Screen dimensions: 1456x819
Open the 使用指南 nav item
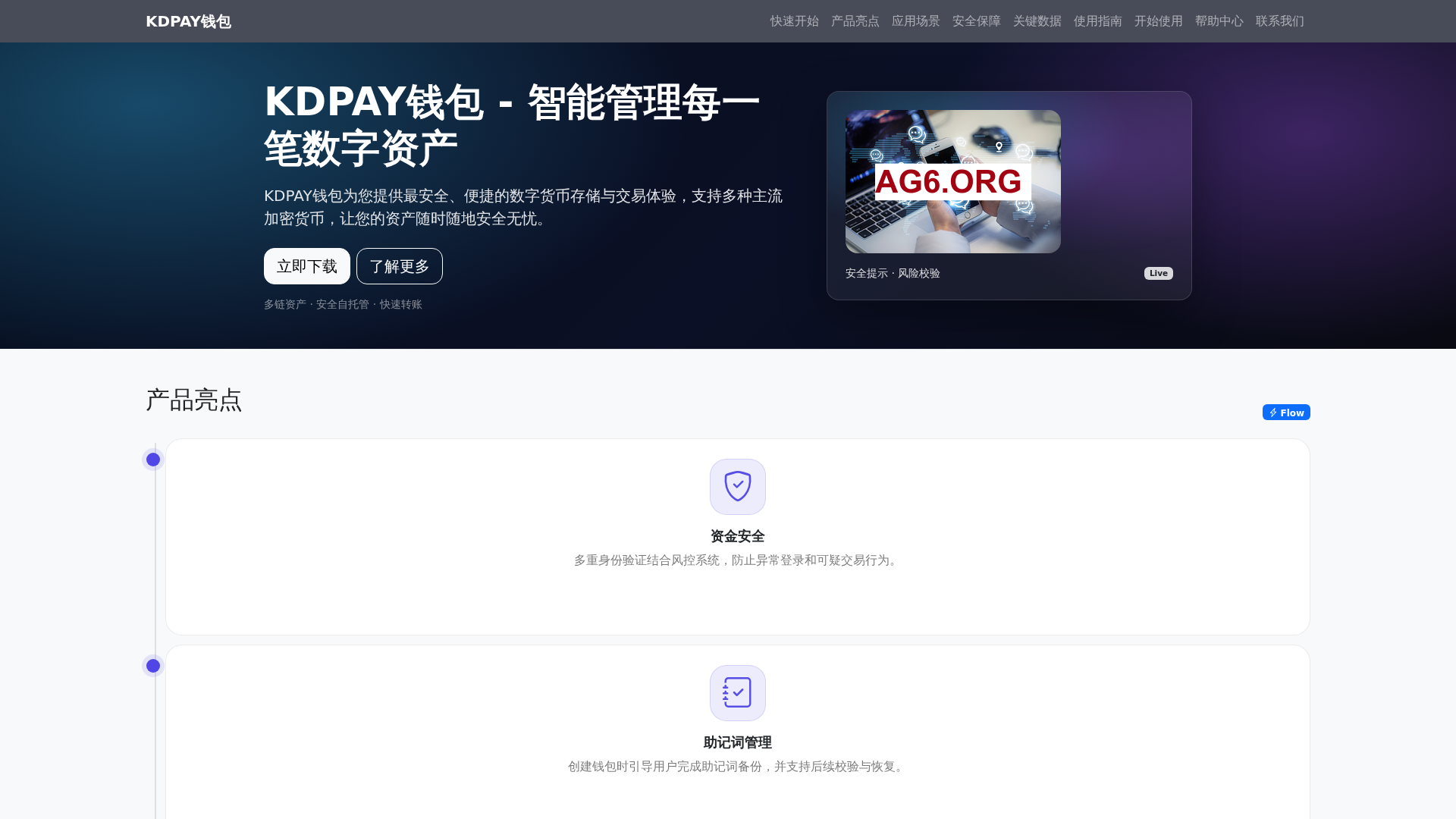pos(1097,21)
